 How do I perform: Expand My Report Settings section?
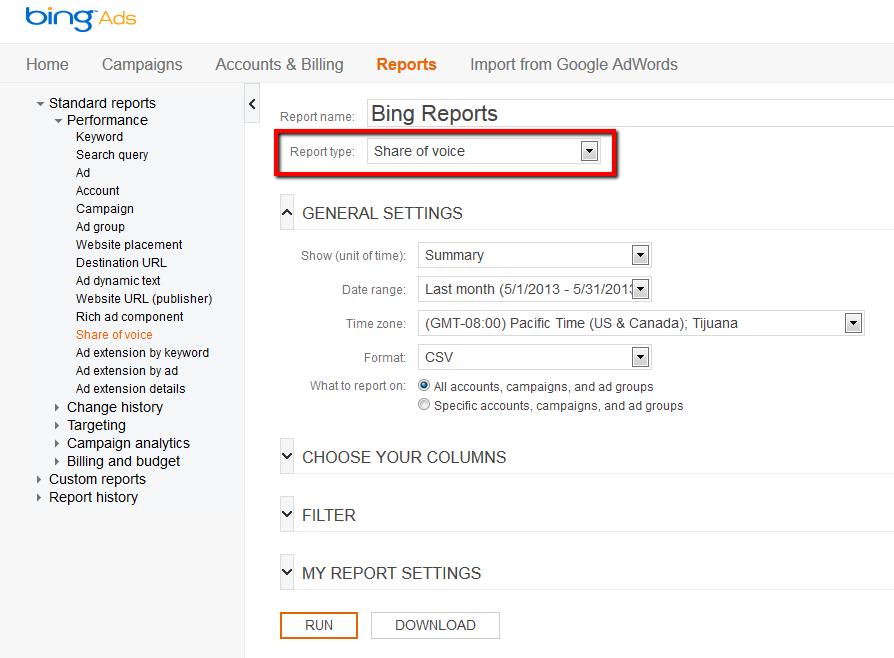(x=287, y=573)
